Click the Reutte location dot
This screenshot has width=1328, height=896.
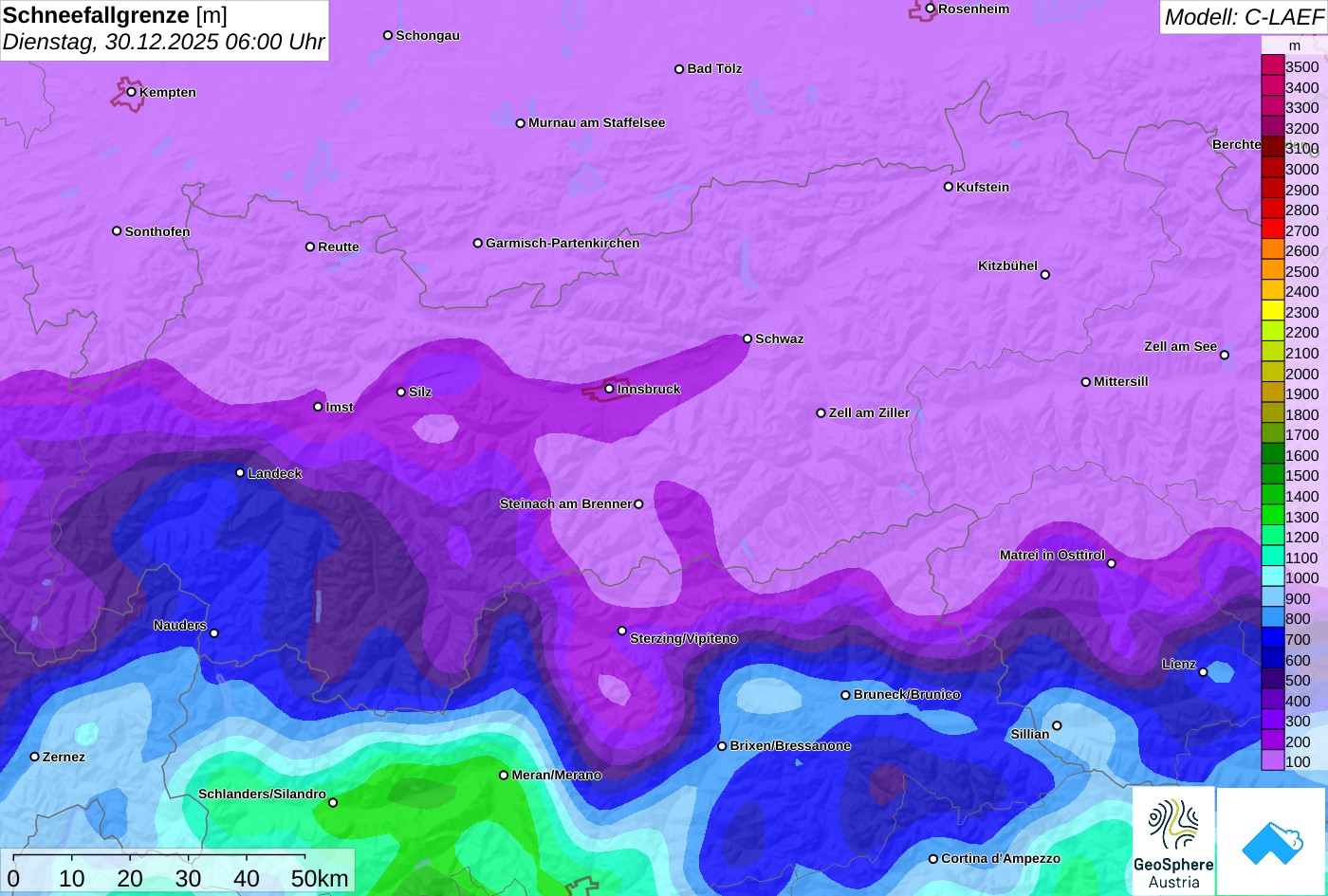click(x=310, y=247)
